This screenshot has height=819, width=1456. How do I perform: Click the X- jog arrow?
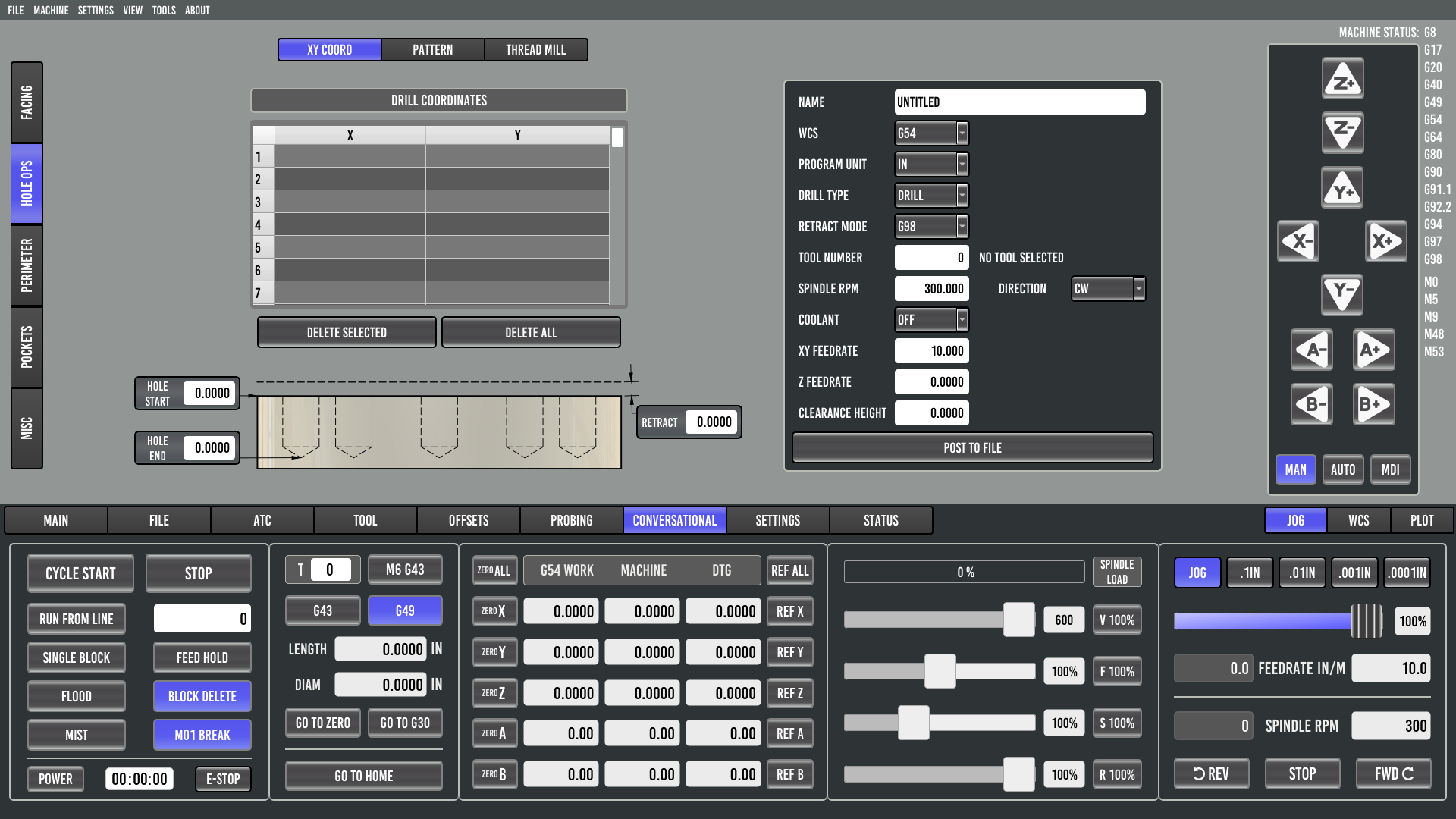1298,242
